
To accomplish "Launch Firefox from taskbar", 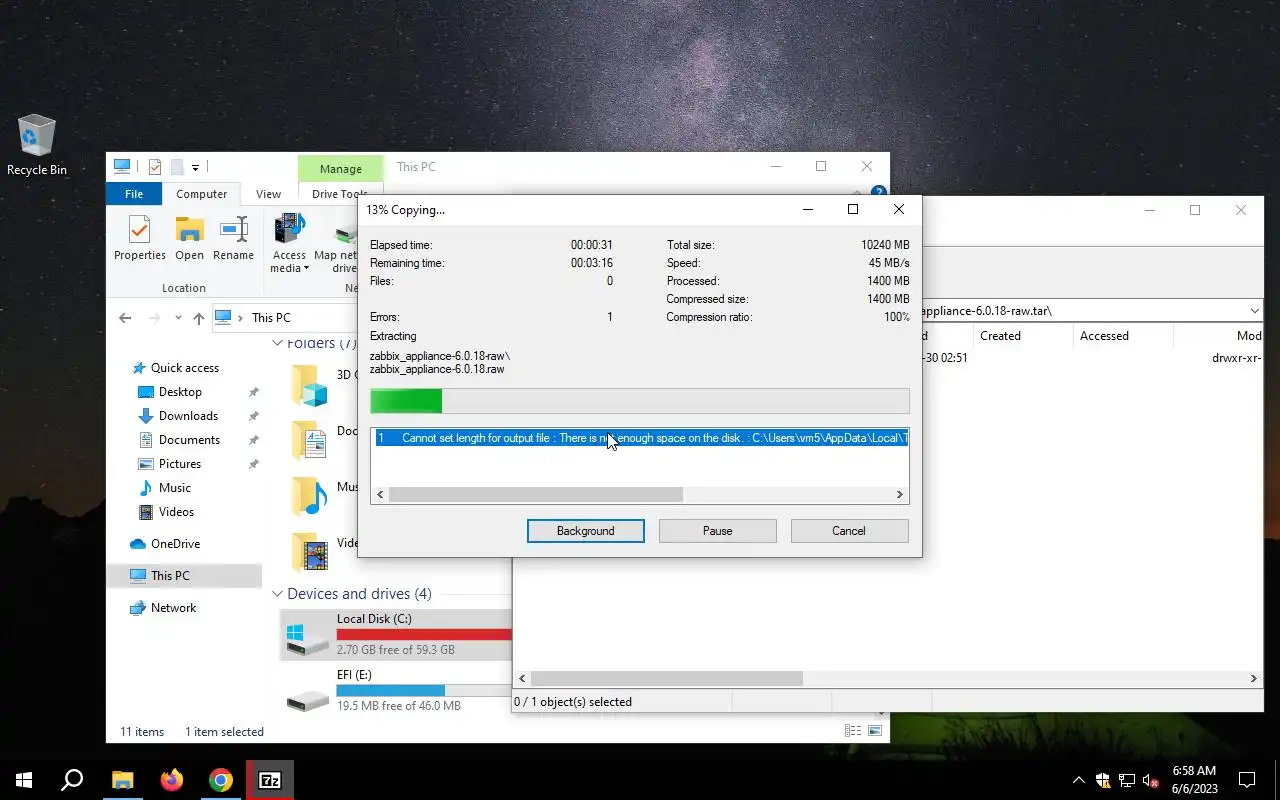I will tap(172, 780).
